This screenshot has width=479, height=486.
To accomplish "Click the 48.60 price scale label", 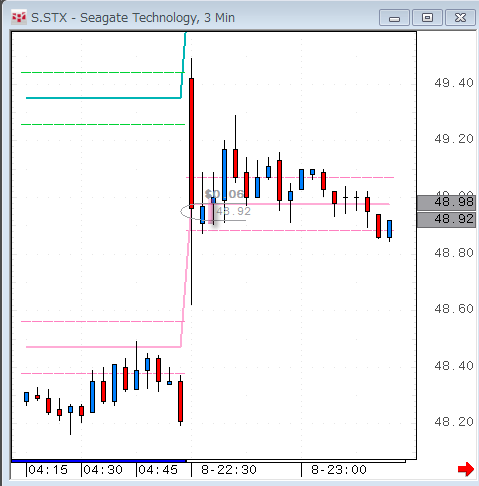I will [x=454, y=309].
